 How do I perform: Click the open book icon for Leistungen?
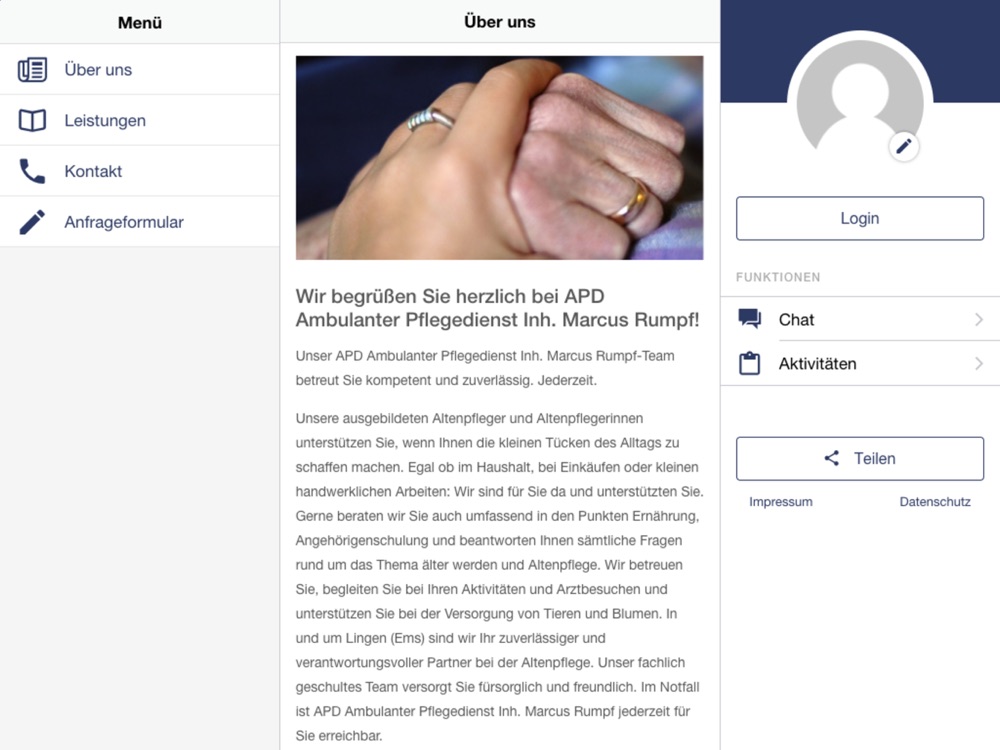pyautogui.click(x=32, y=120)
